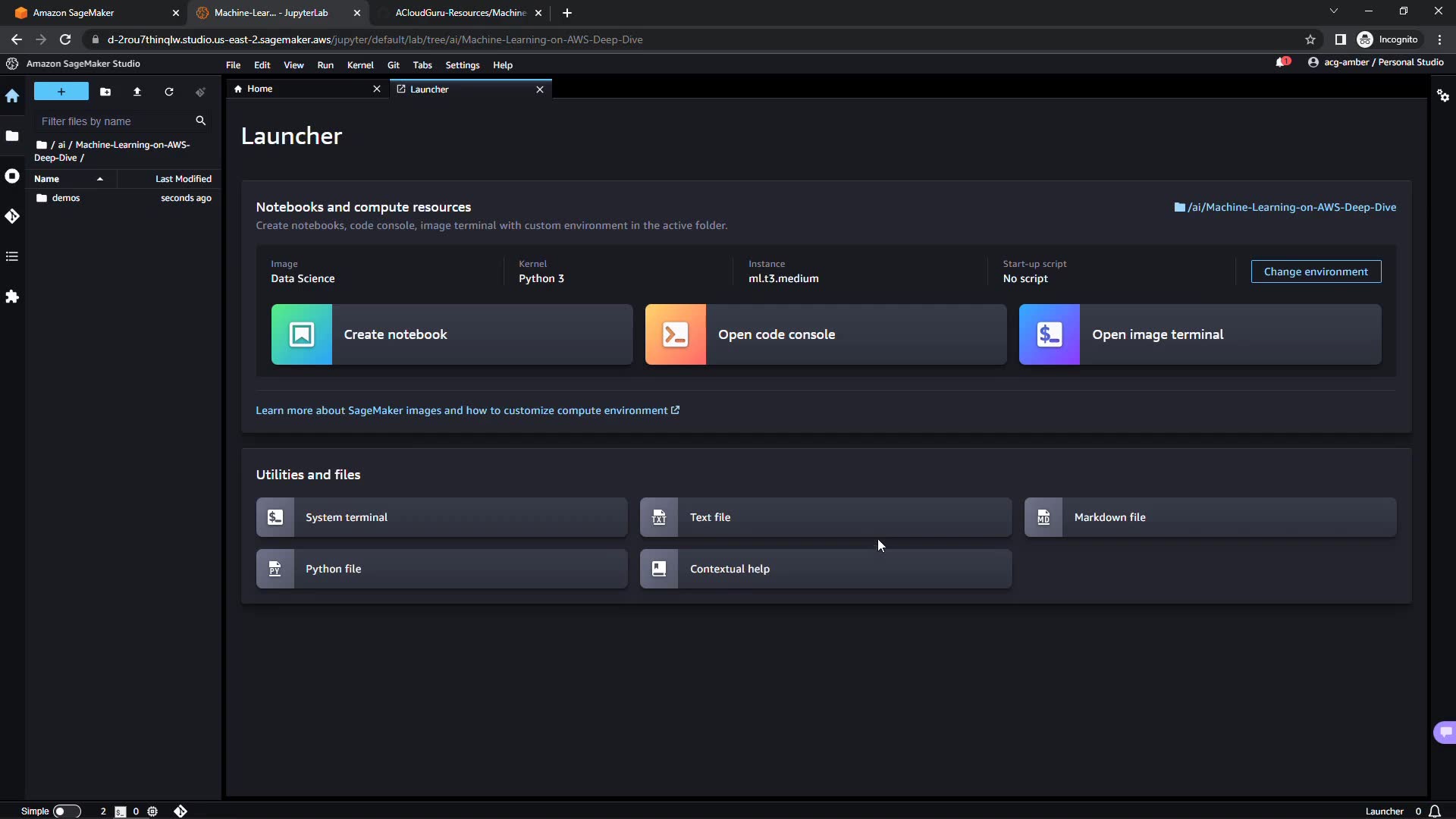The image size is (1456, 819).
Task: Open the Settings menu
Action: point(462,65)
